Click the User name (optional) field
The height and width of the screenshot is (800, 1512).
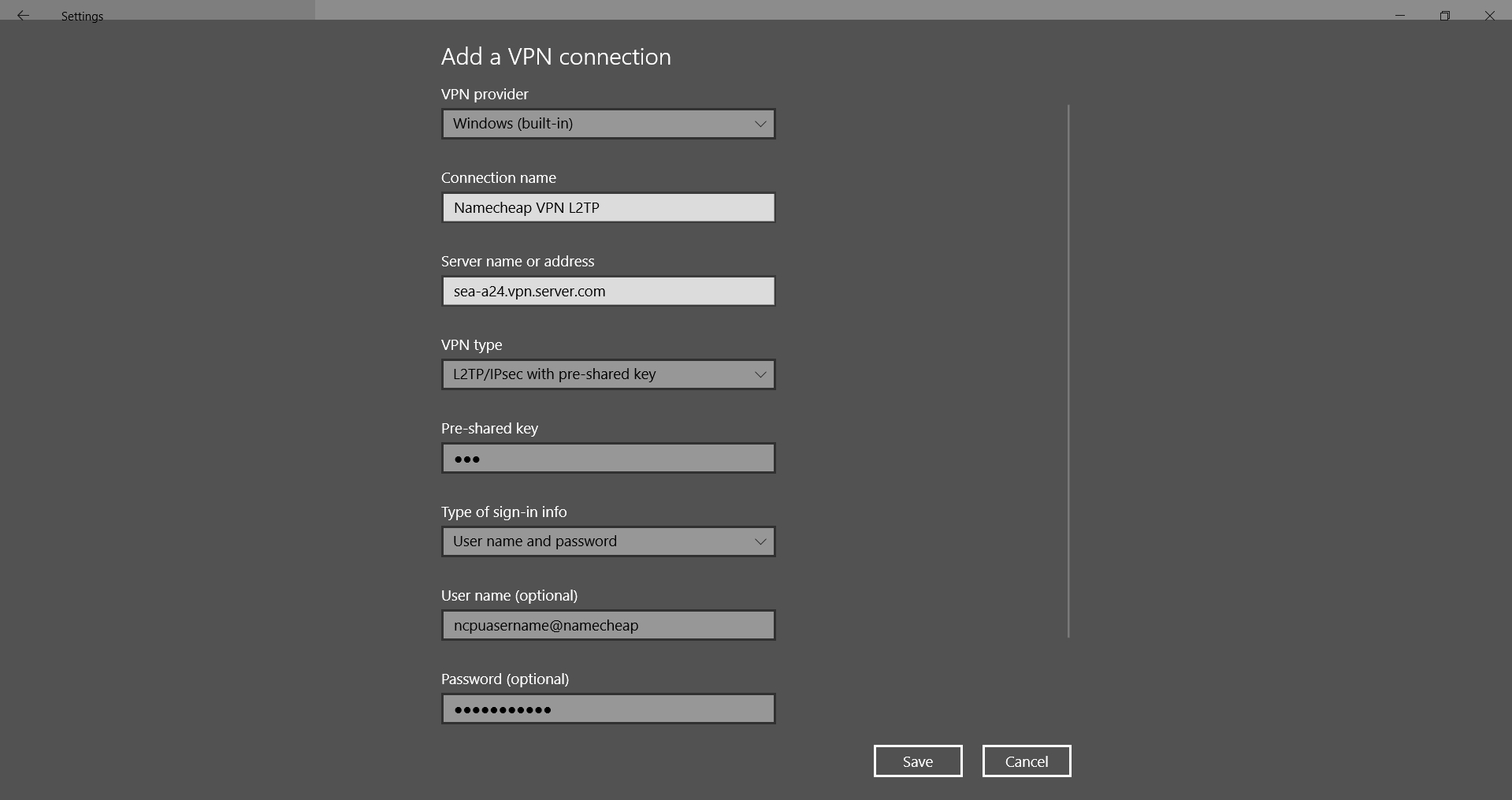608,625
